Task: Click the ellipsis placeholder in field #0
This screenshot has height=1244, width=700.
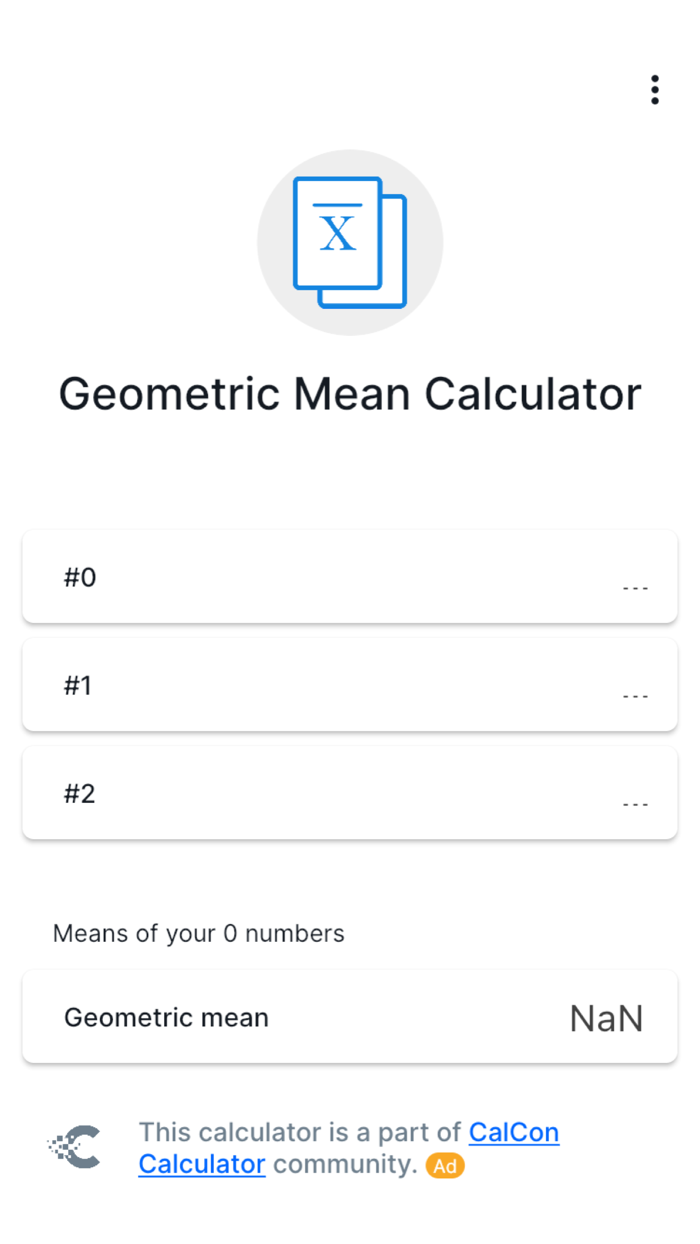Action: (x=636, y=586)
